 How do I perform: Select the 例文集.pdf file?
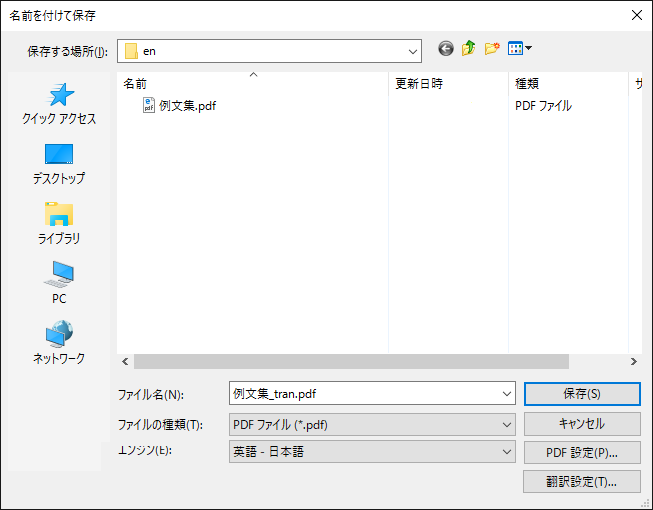click(186, 106)
